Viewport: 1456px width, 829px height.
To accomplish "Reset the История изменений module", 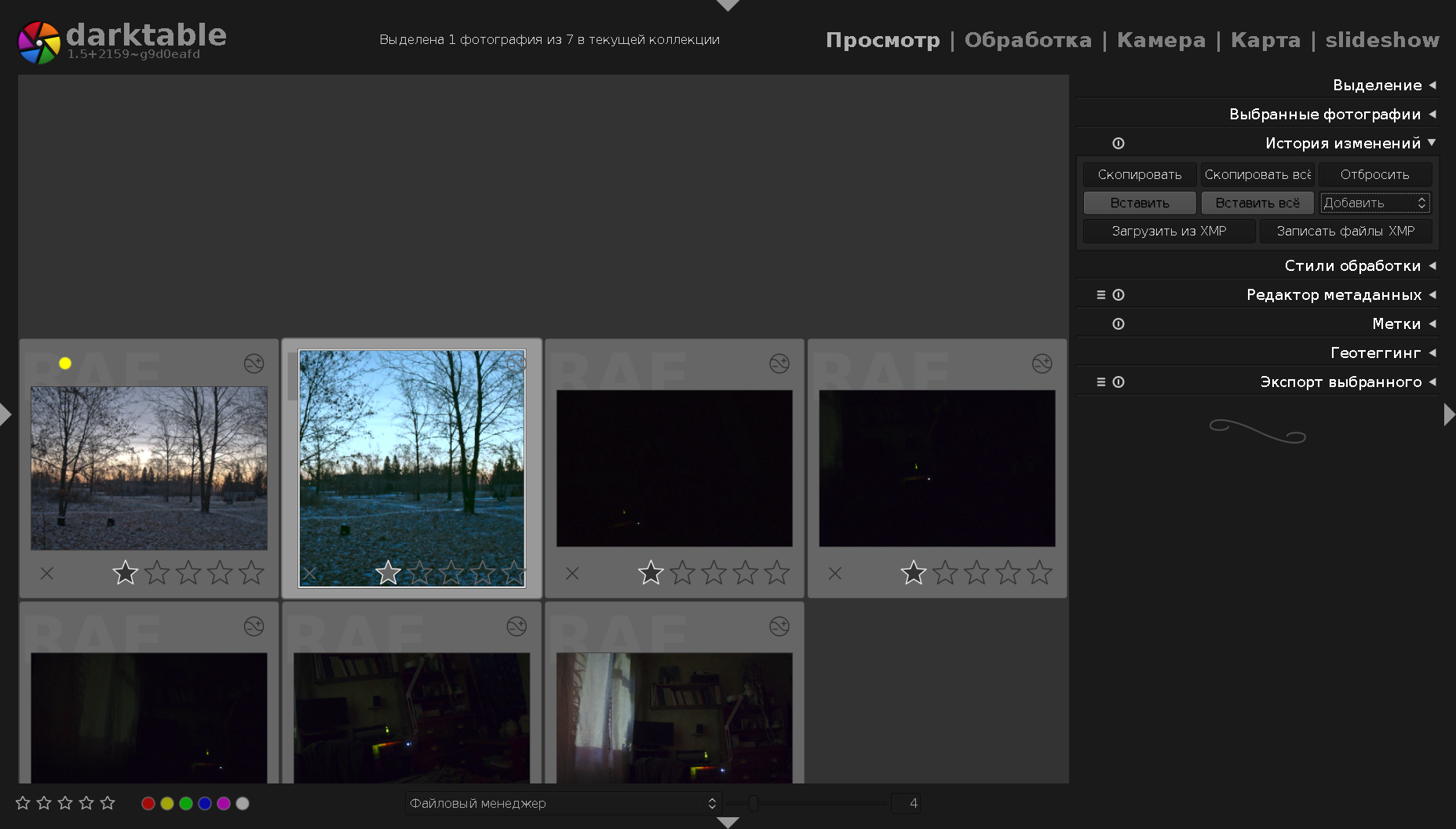I will coord(1118,143).
